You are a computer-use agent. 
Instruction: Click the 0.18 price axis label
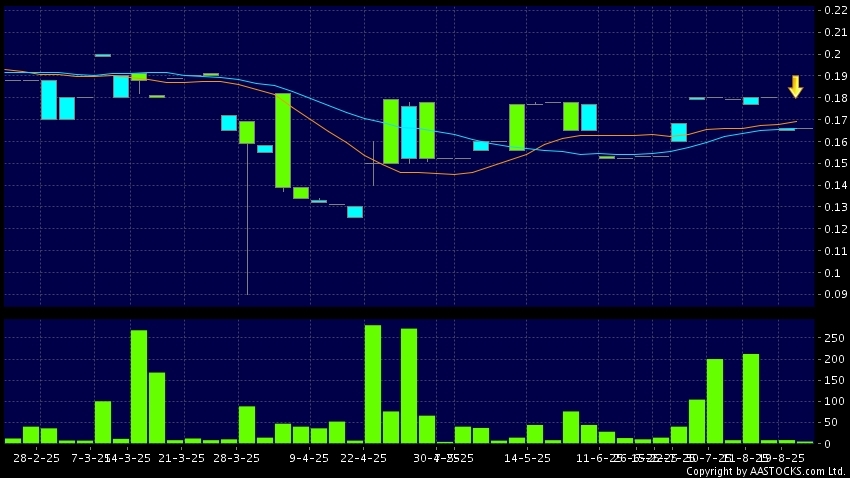coord(835,98)
